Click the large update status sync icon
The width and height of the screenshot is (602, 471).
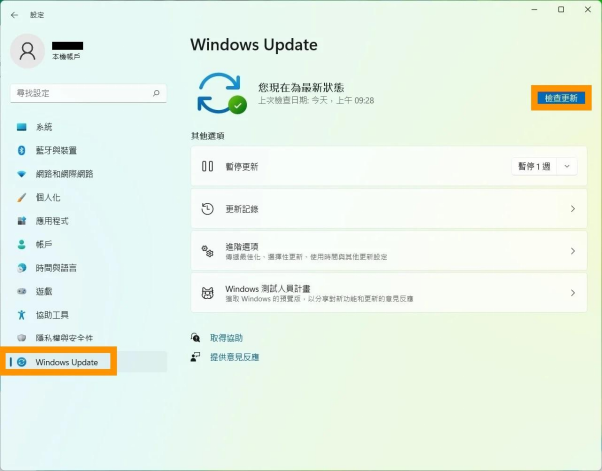tap(222, 93)
